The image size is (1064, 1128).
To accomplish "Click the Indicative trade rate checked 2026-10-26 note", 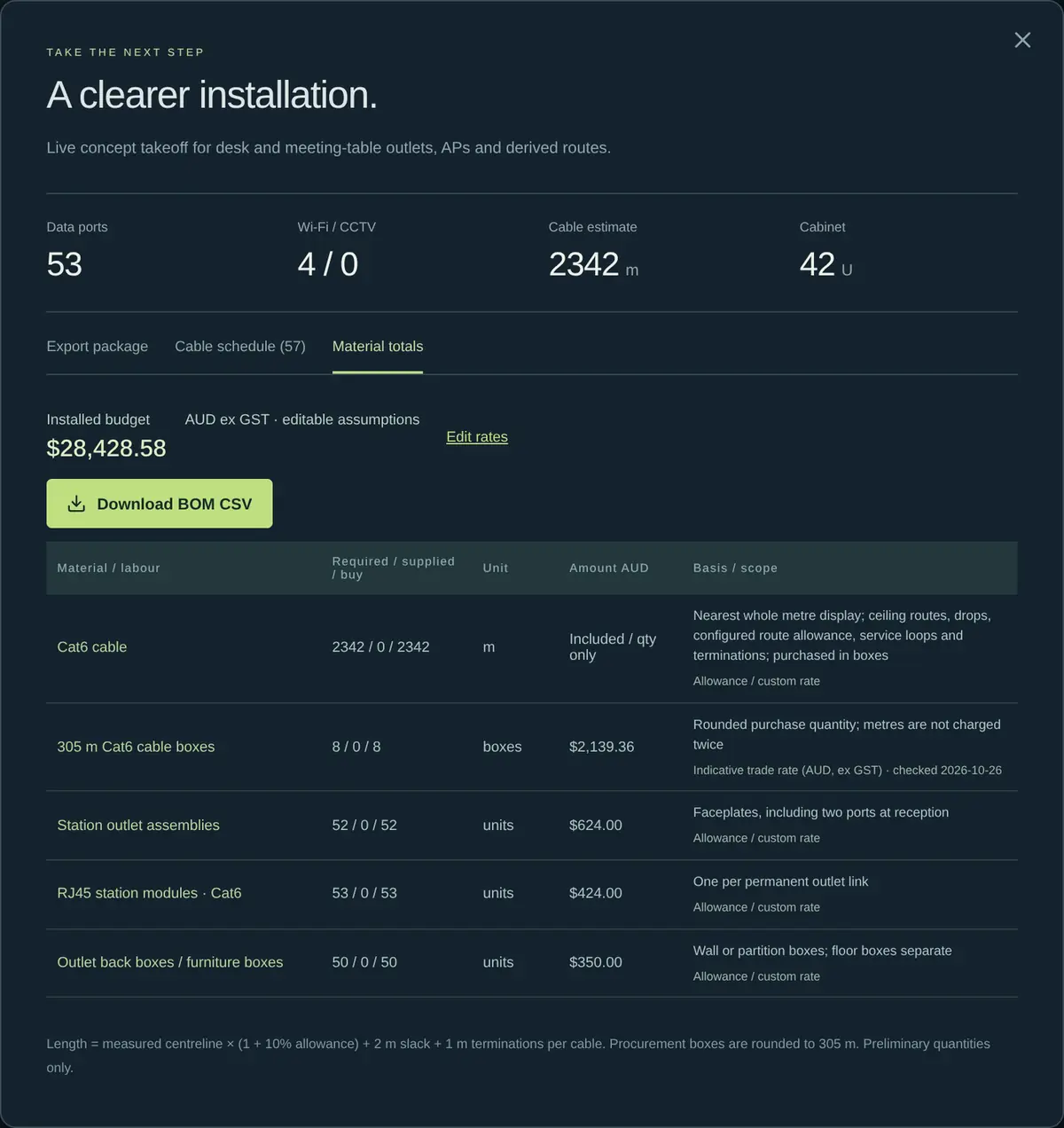I will 848,770.
